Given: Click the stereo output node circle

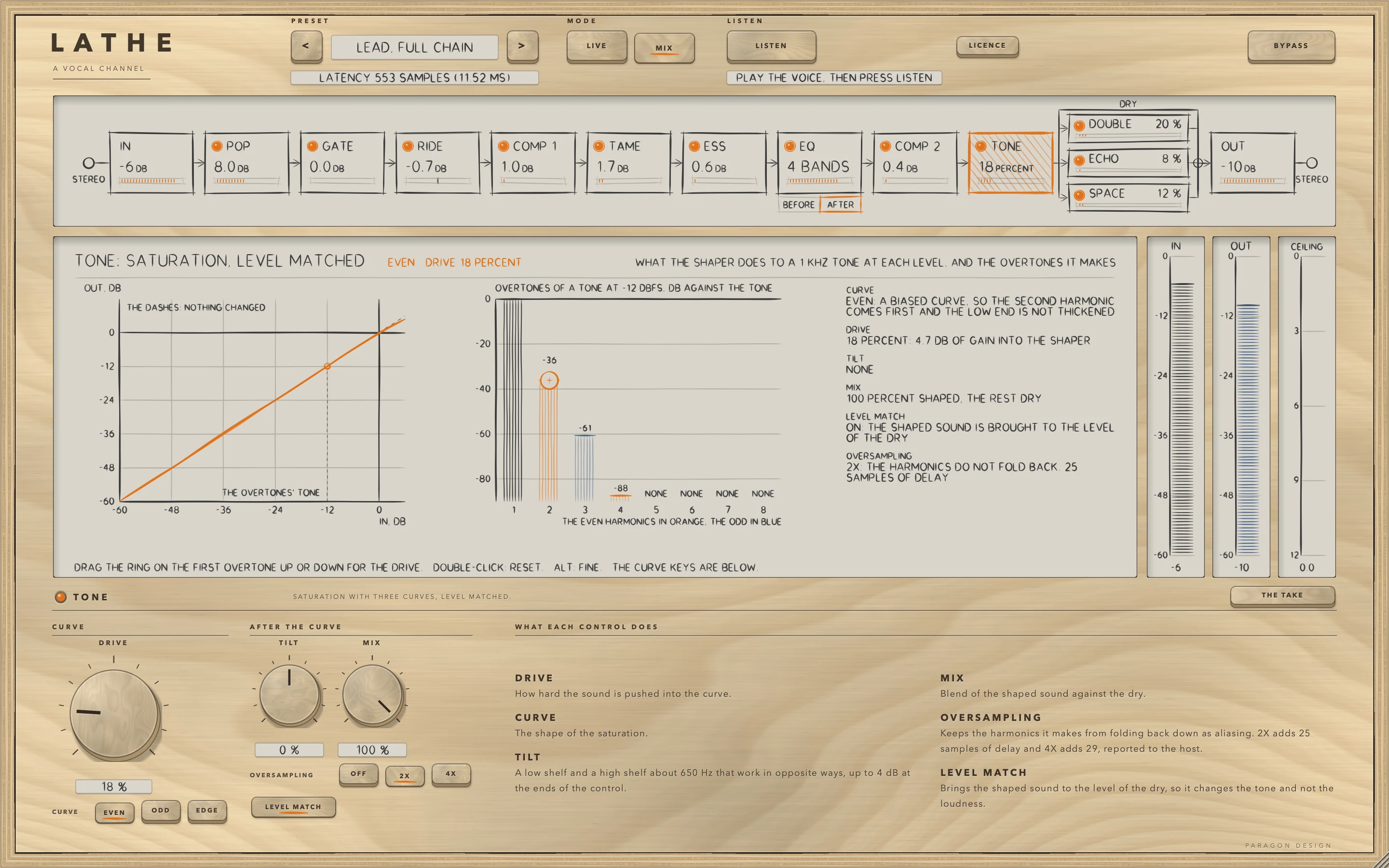Looking at the screenshot, I should (x=1311, y=163).
